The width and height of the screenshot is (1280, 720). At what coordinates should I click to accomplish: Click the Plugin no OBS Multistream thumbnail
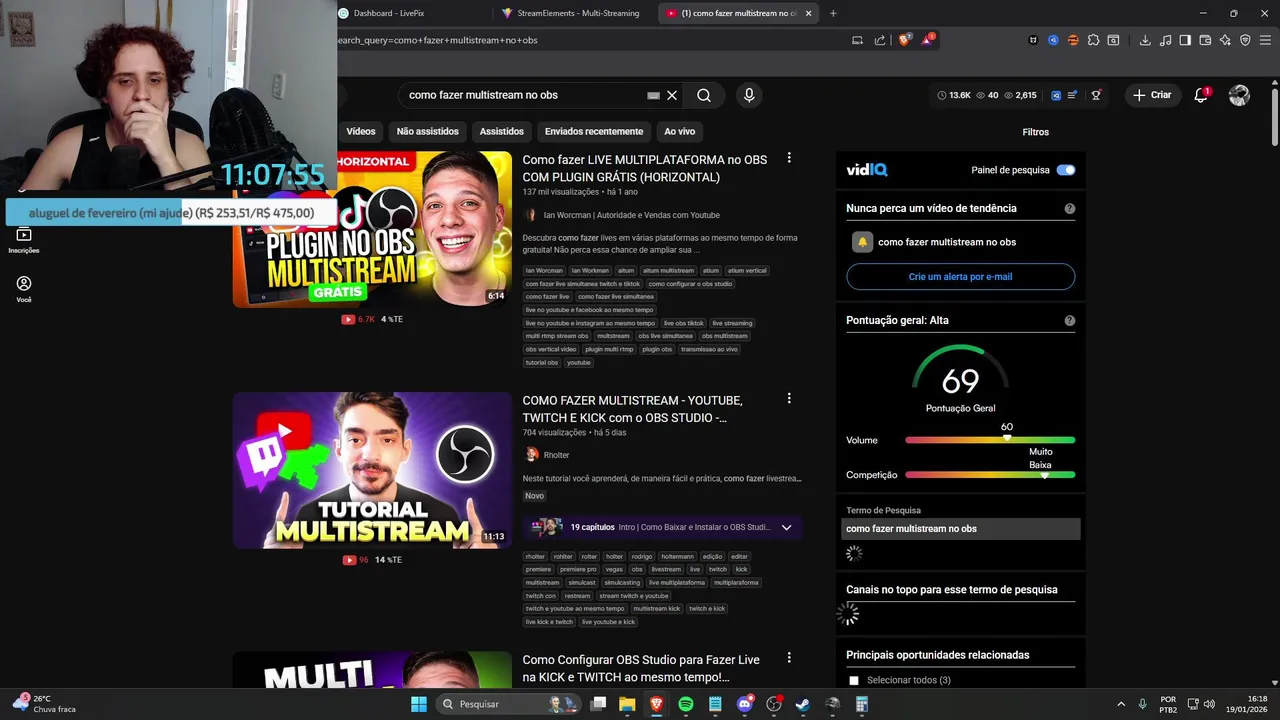(x=372, y=229)
